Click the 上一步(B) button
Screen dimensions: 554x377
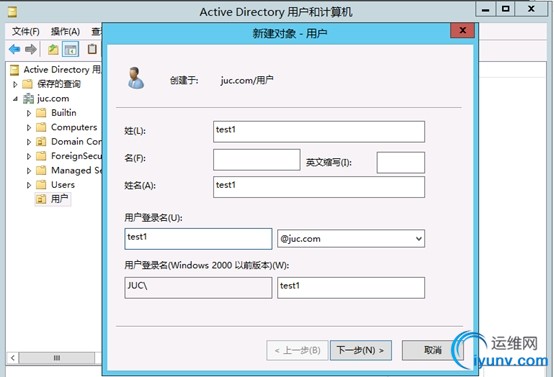297,351
